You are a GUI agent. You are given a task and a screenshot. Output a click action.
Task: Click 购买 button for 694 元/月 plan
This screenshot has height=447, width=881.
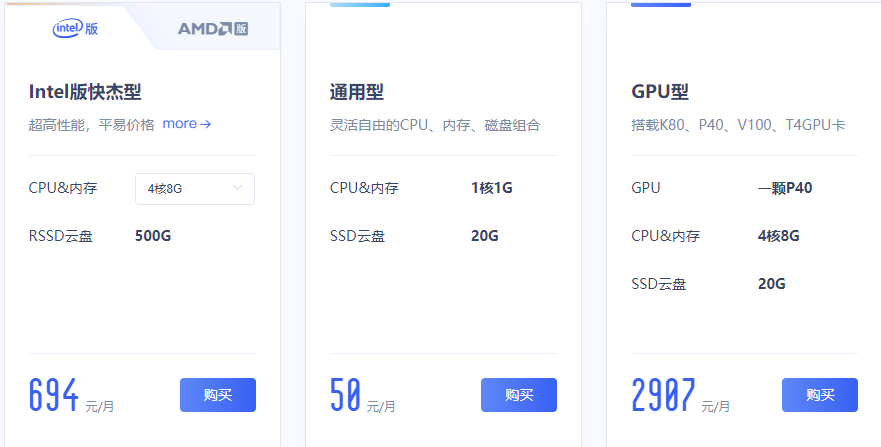(x=218, y=395)
